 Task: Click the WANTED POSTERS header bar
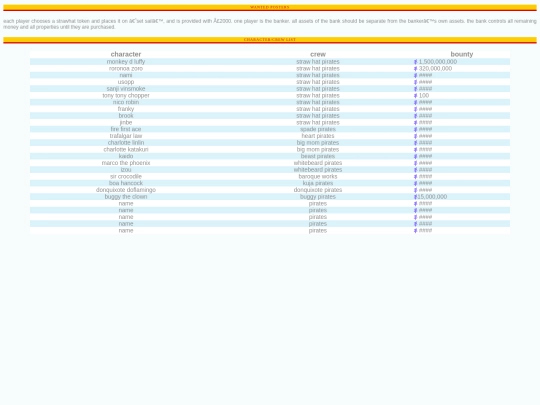click(270, 7)
